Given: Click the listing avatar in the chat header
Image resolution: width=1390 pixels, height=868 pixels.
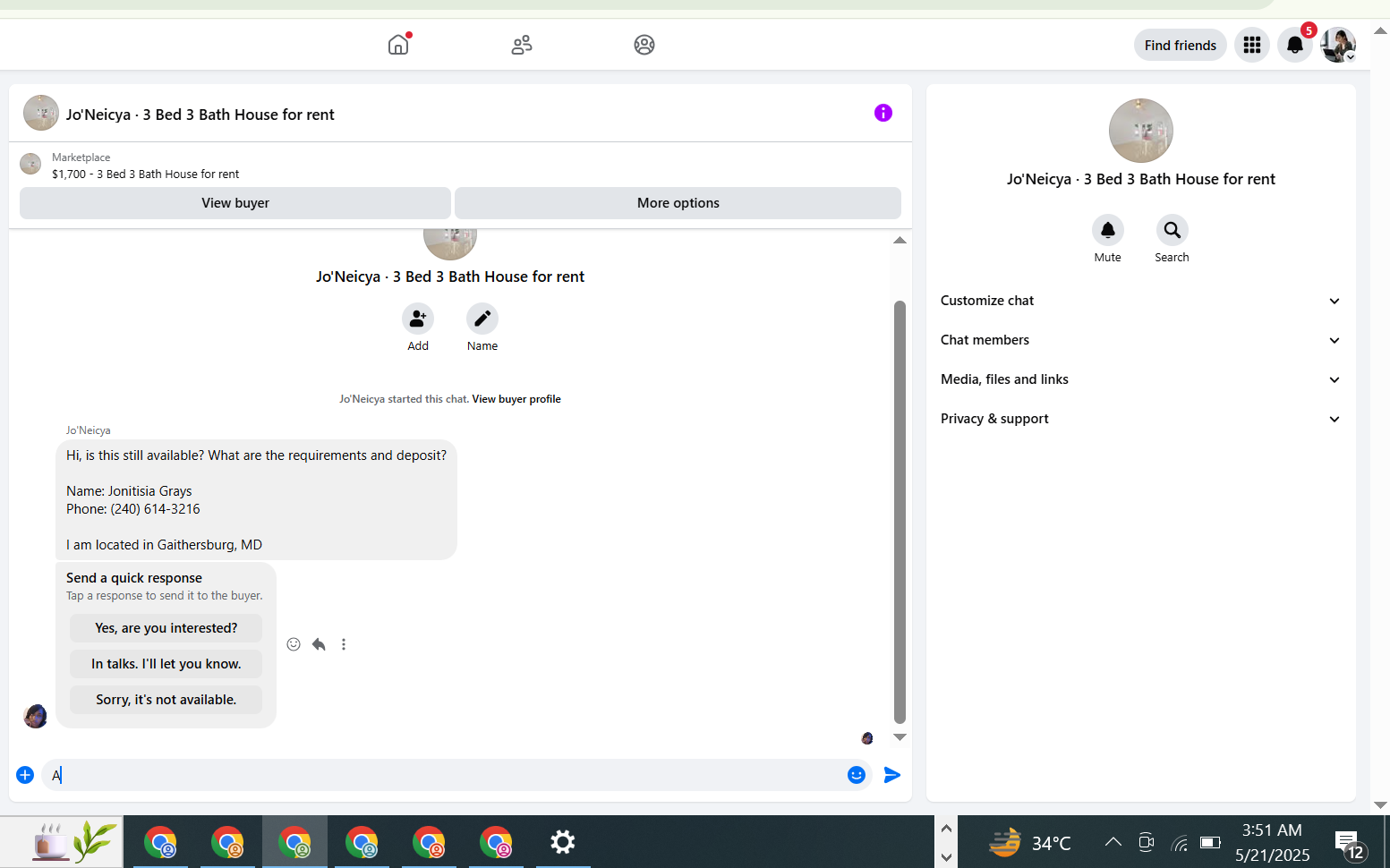Looking at the screenshot, I should (41, 114).
